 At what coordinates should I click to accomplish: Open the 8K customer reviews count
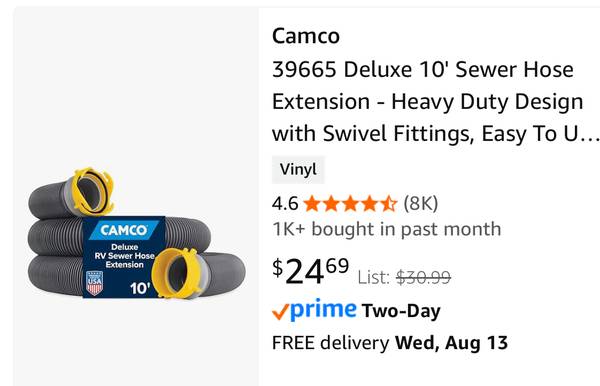pyautogui.click(x=421, y=203)
